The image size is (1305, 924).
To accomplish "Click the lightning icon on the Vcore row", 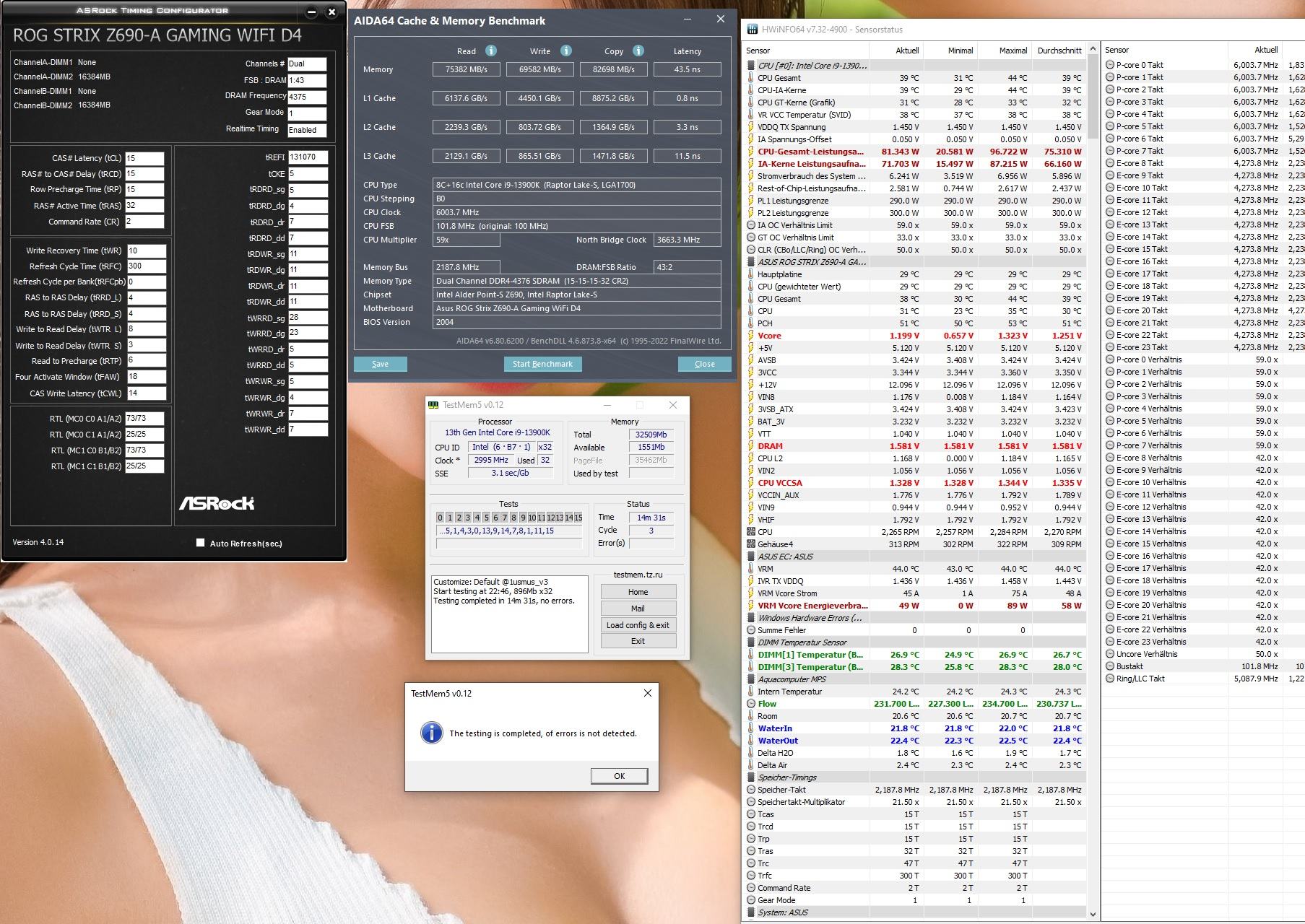I will point(751,336).
